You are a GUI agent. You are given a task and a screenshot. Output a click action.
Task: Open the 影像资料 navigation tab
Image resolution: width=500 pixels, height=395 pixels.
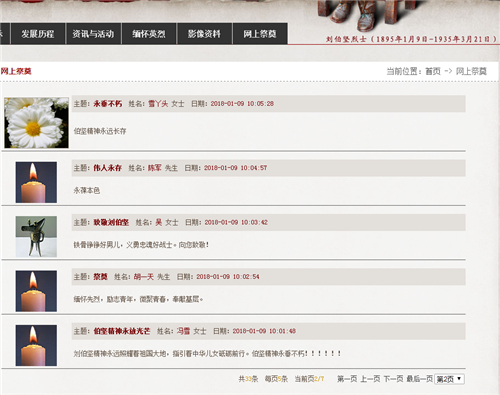point(204,34)
